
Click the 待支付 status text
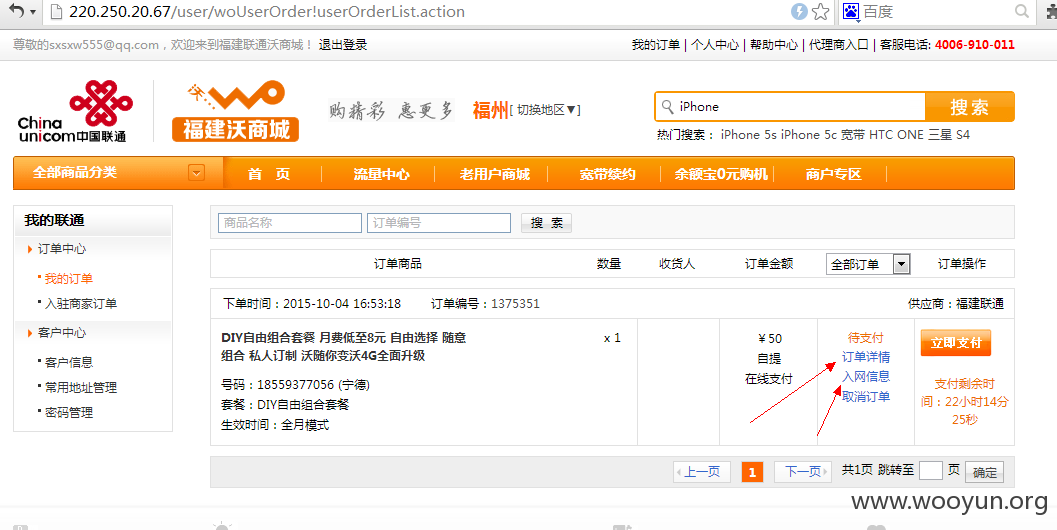point(865,338)
